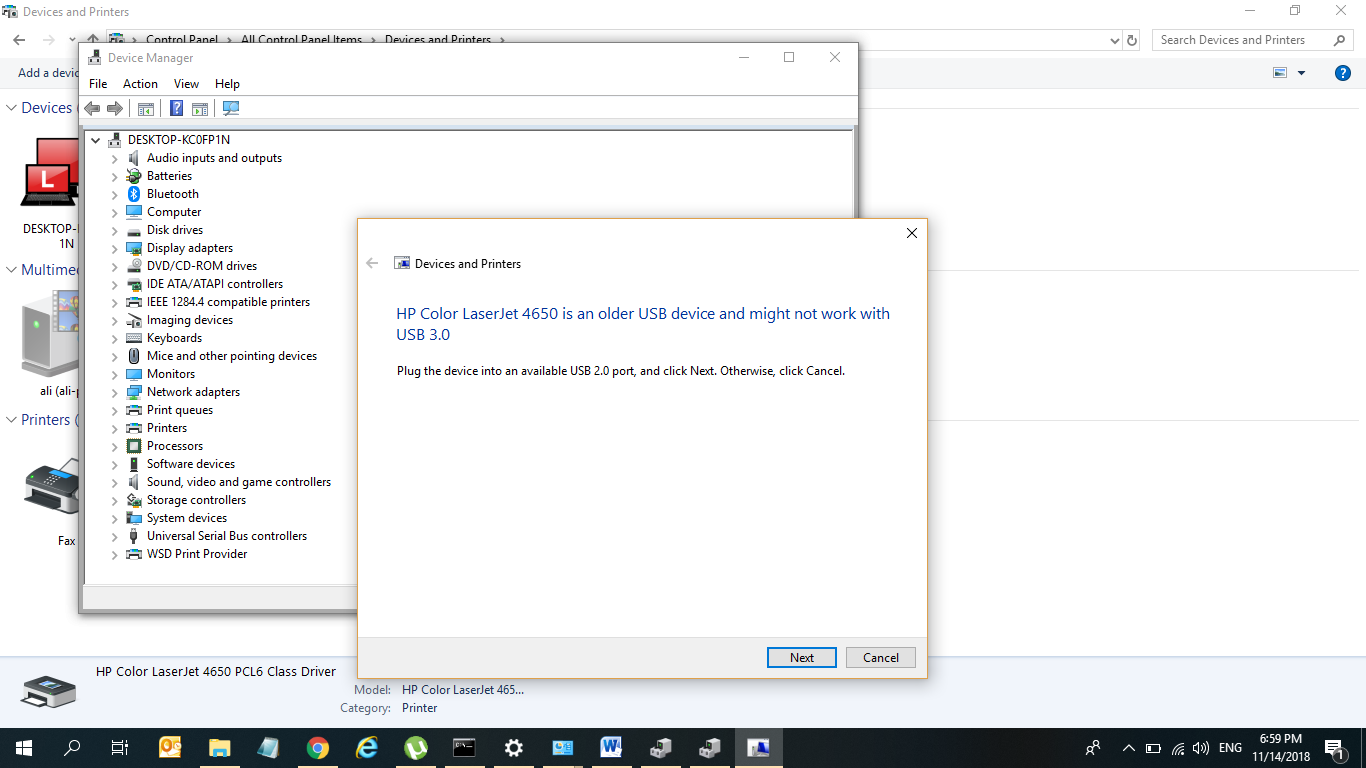Image resolution: width=1366 pixels, height=768 pixels.
Task: Click the Scan for hardware changes icon
Action: (231, 108)
